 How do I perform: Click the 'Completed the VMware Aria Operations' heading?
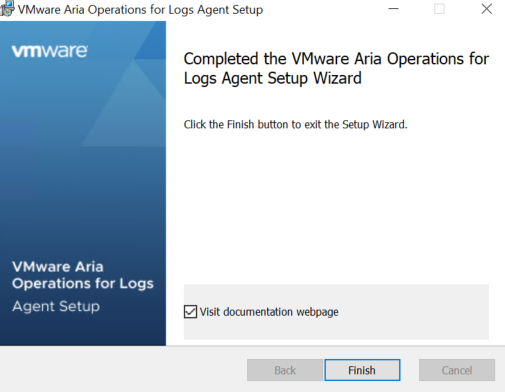click(336, 69)
